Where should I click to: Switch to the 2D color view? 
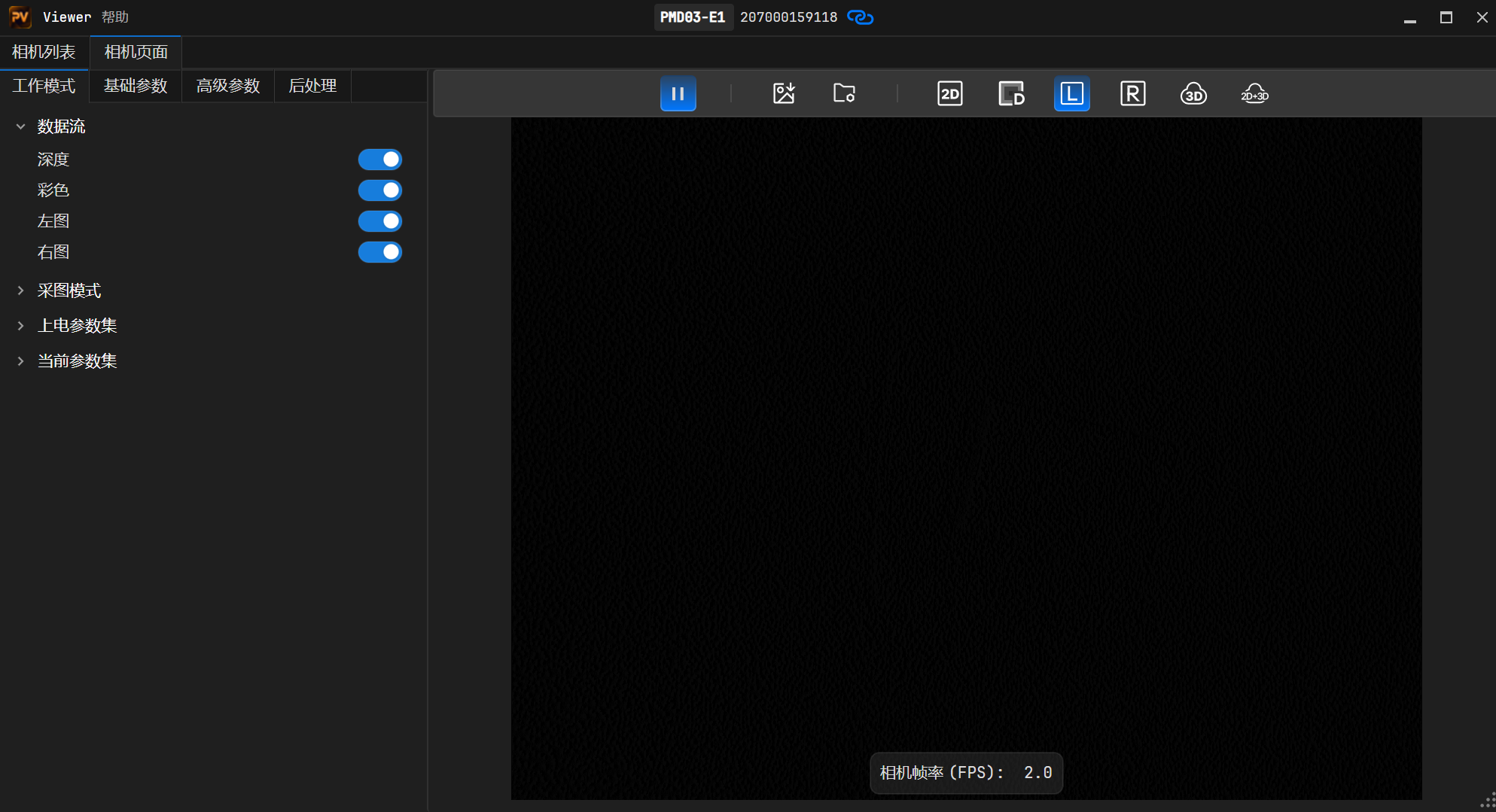pyautogui.click(x=949, y=94)
